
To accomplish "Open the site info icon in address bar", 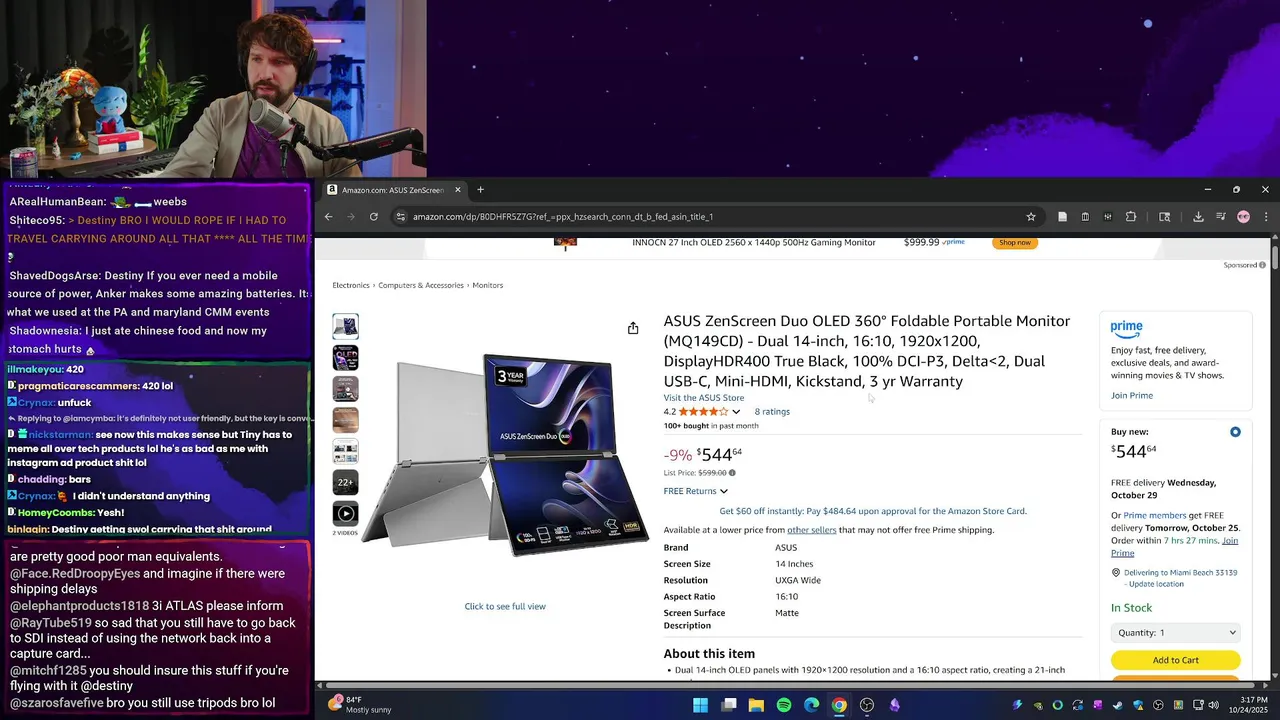I will click(400, 217).
